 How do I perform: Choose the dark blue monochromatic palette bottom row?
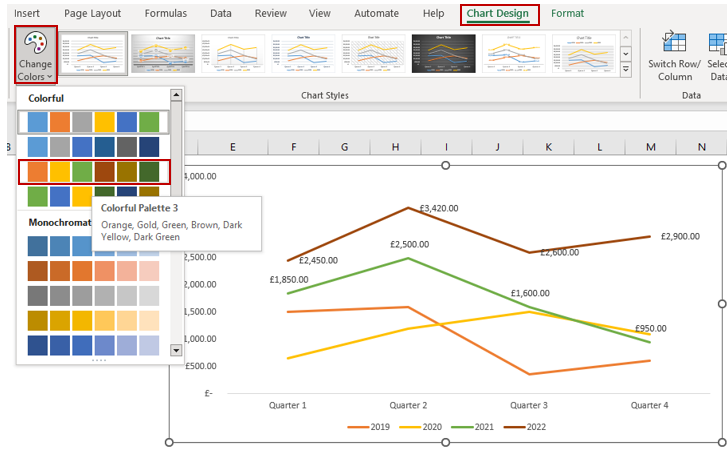(x=93, y=346)
